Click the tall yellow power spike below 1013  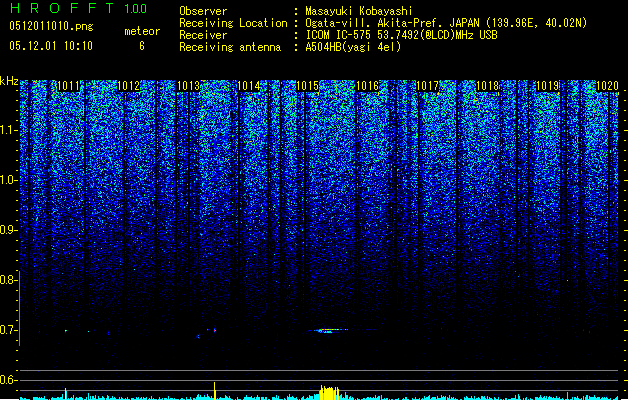[x=215, y=391]
